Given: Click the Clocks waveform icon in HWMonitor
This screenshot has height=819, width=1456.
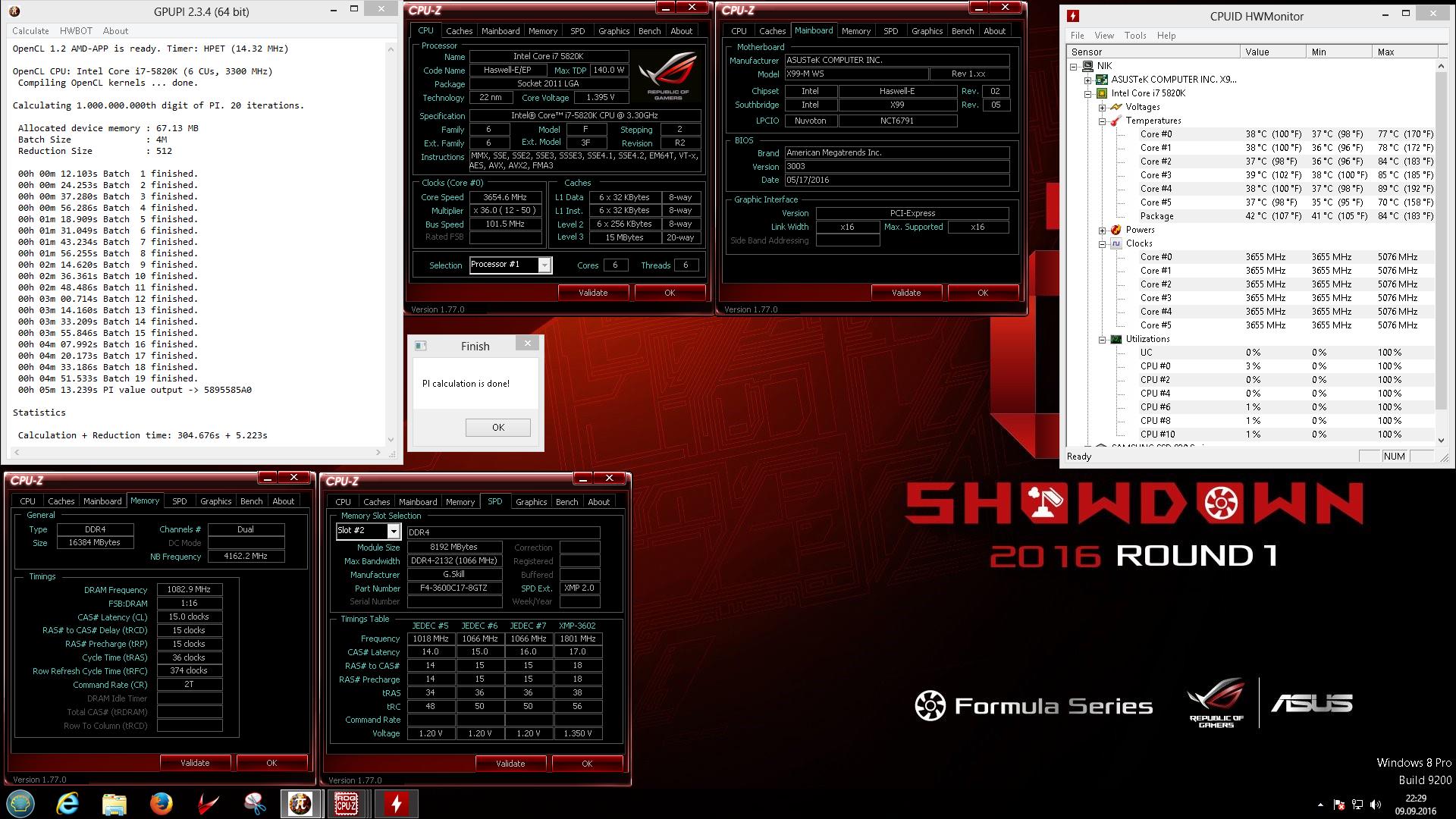Looking at the screenshot, I should coord(1116,243).
